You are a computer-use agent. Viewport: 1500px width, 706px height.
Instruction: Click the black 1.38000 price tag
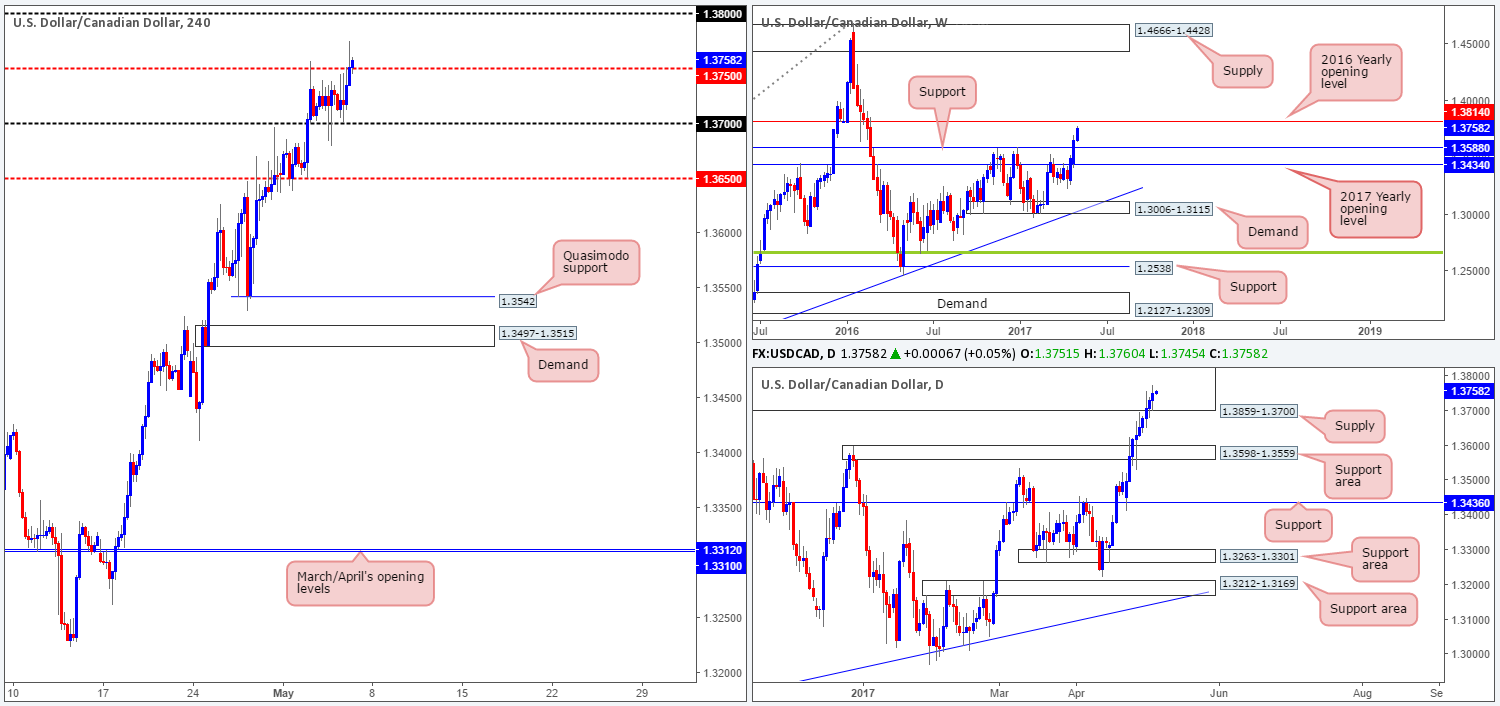[722, 14]
